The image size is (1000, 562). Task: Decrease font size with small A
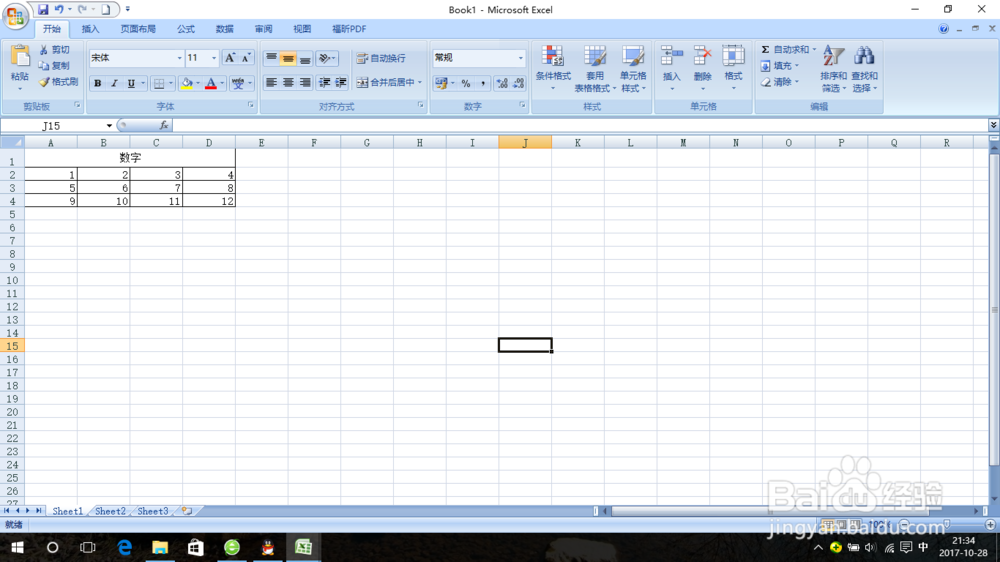[246, 58]
